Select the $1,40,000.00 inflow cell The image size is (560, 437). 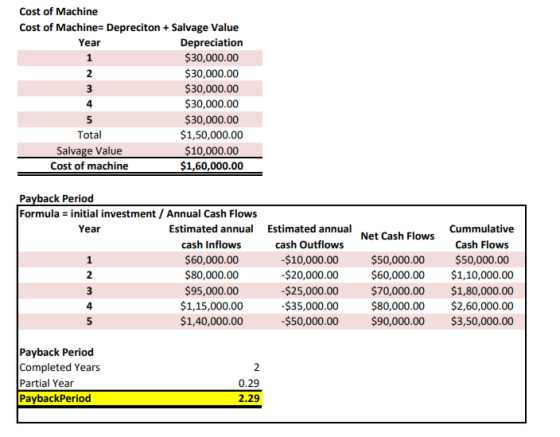[211, 321]
